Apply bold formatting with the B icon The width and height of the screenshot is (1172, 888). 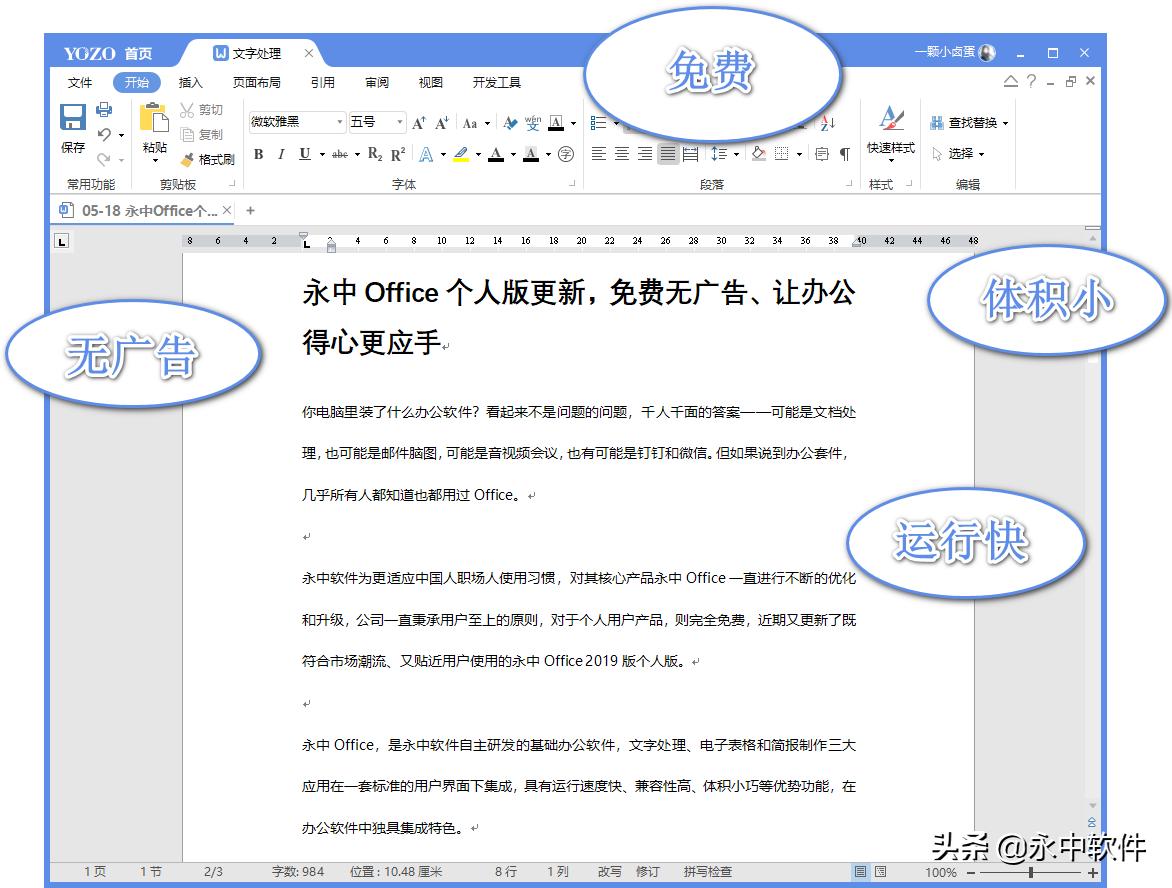pyautogui.click(x=258, y=154)
